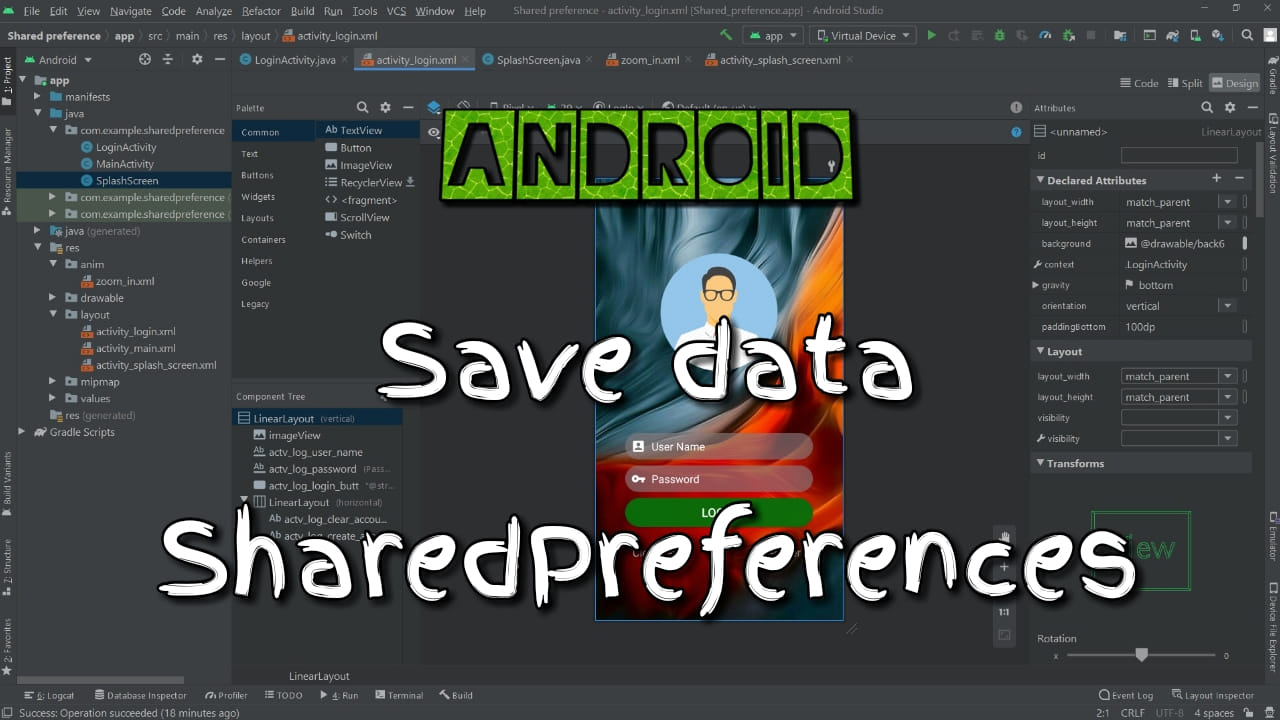Select the design surface layers icon
1280x720 pixels.
click(x=434, y=107)
